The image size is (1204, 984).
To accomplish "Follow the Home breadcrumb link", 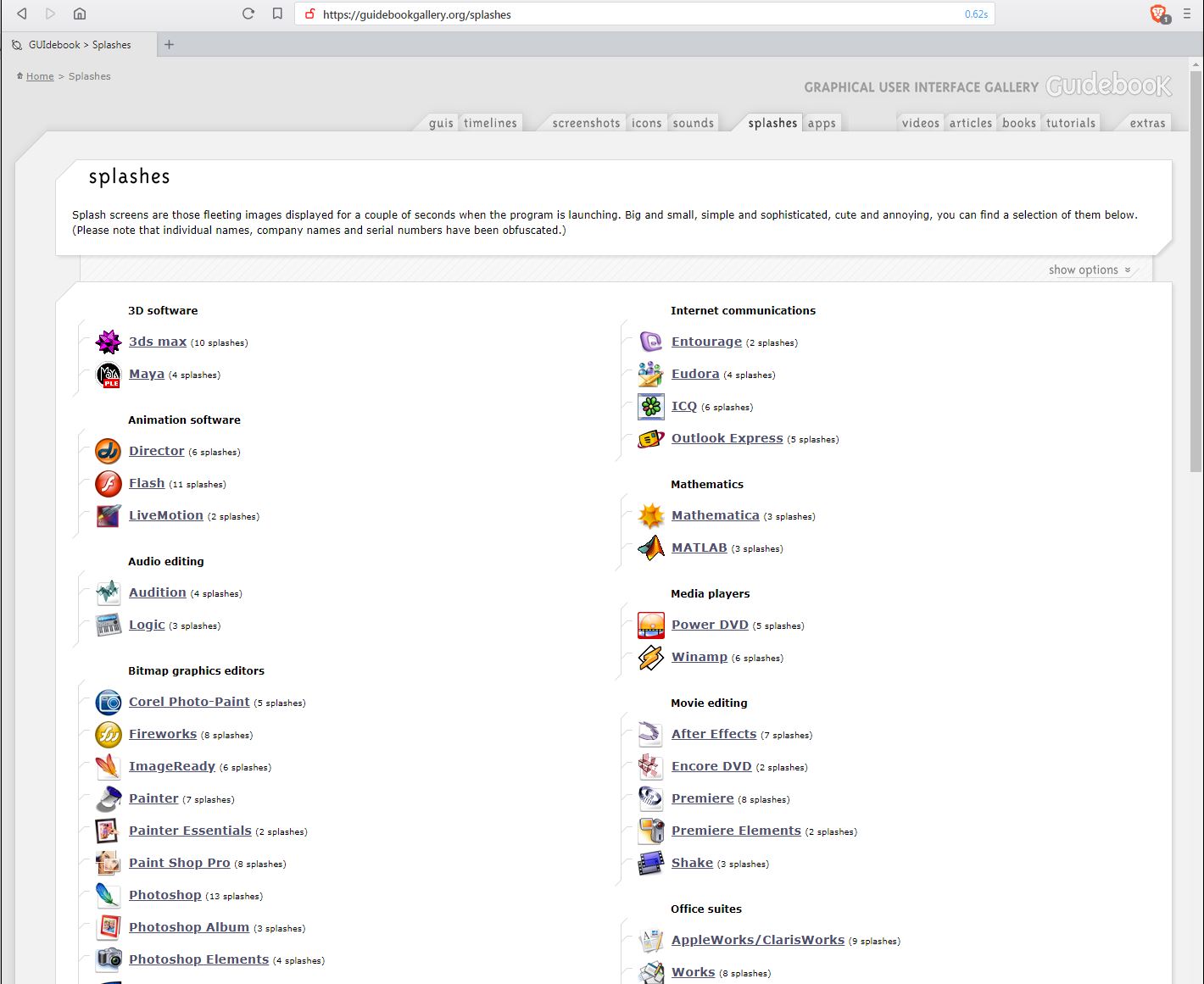I will [x=40, y=76].
